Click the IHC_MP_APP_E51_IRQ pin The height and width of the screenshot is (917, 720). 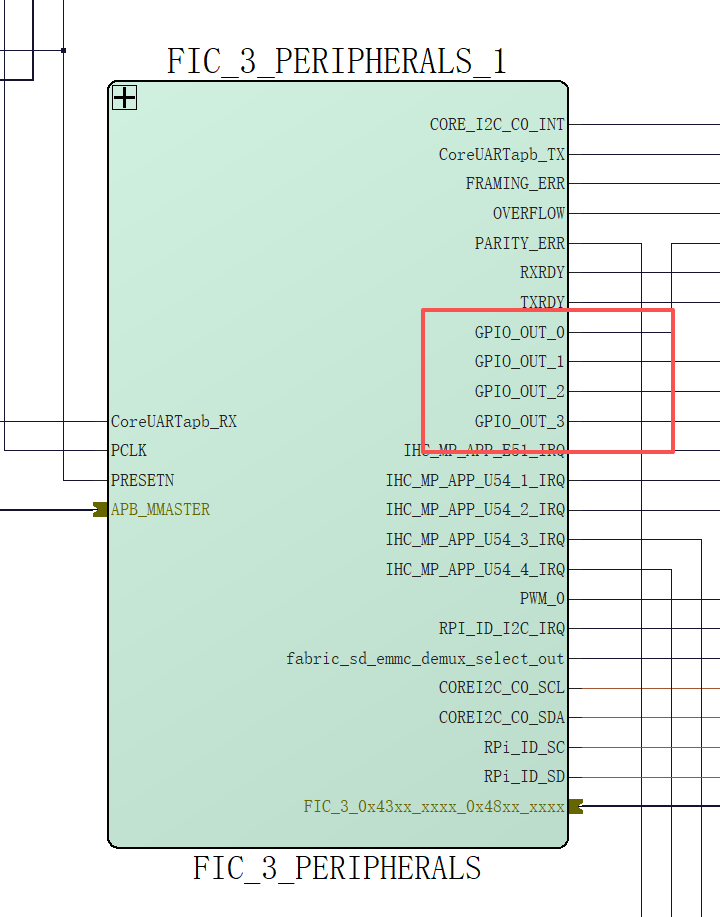pos(484,450)
